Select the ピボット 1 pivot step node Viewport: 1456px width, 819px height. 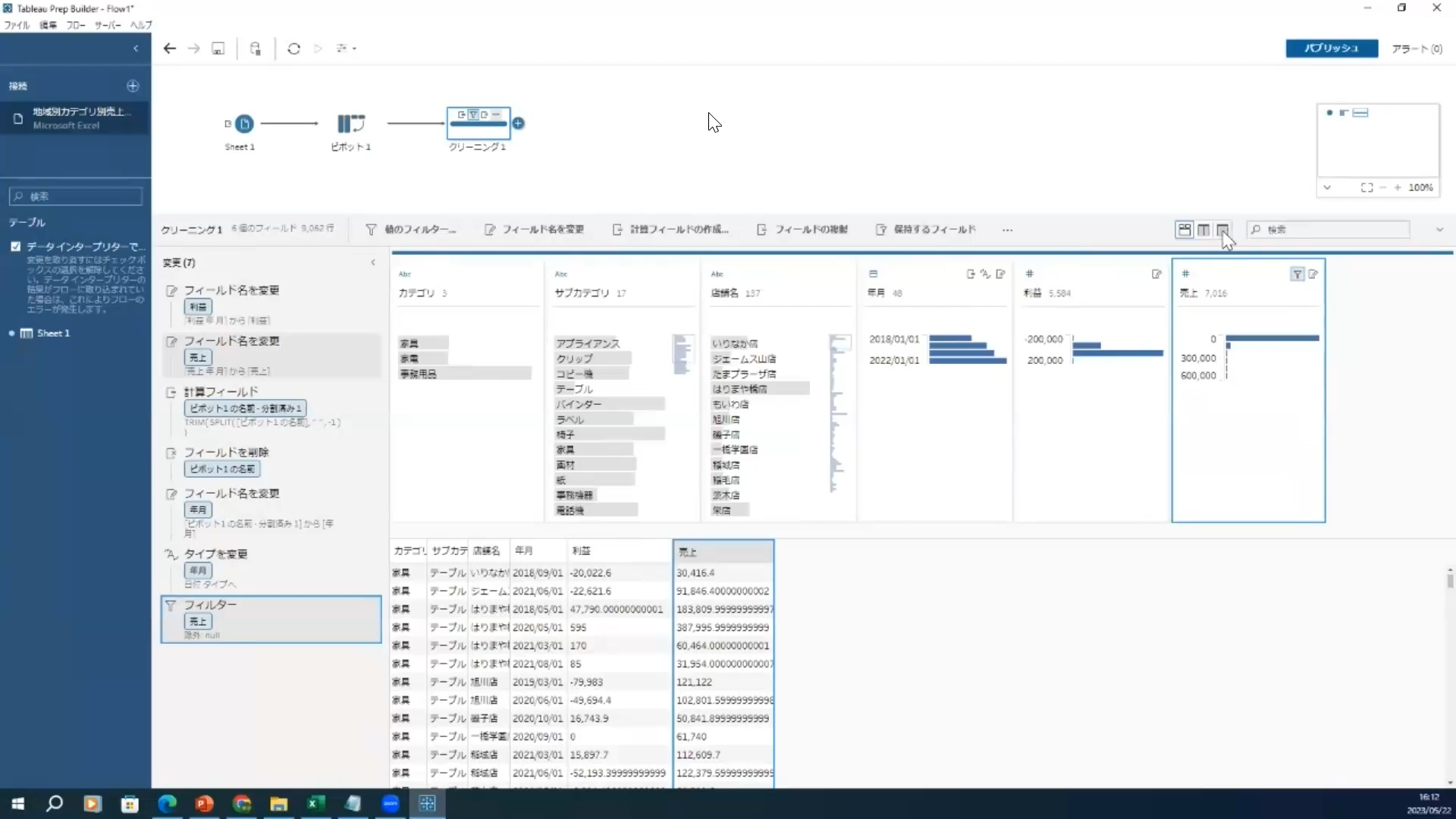[x=351, y=124]
